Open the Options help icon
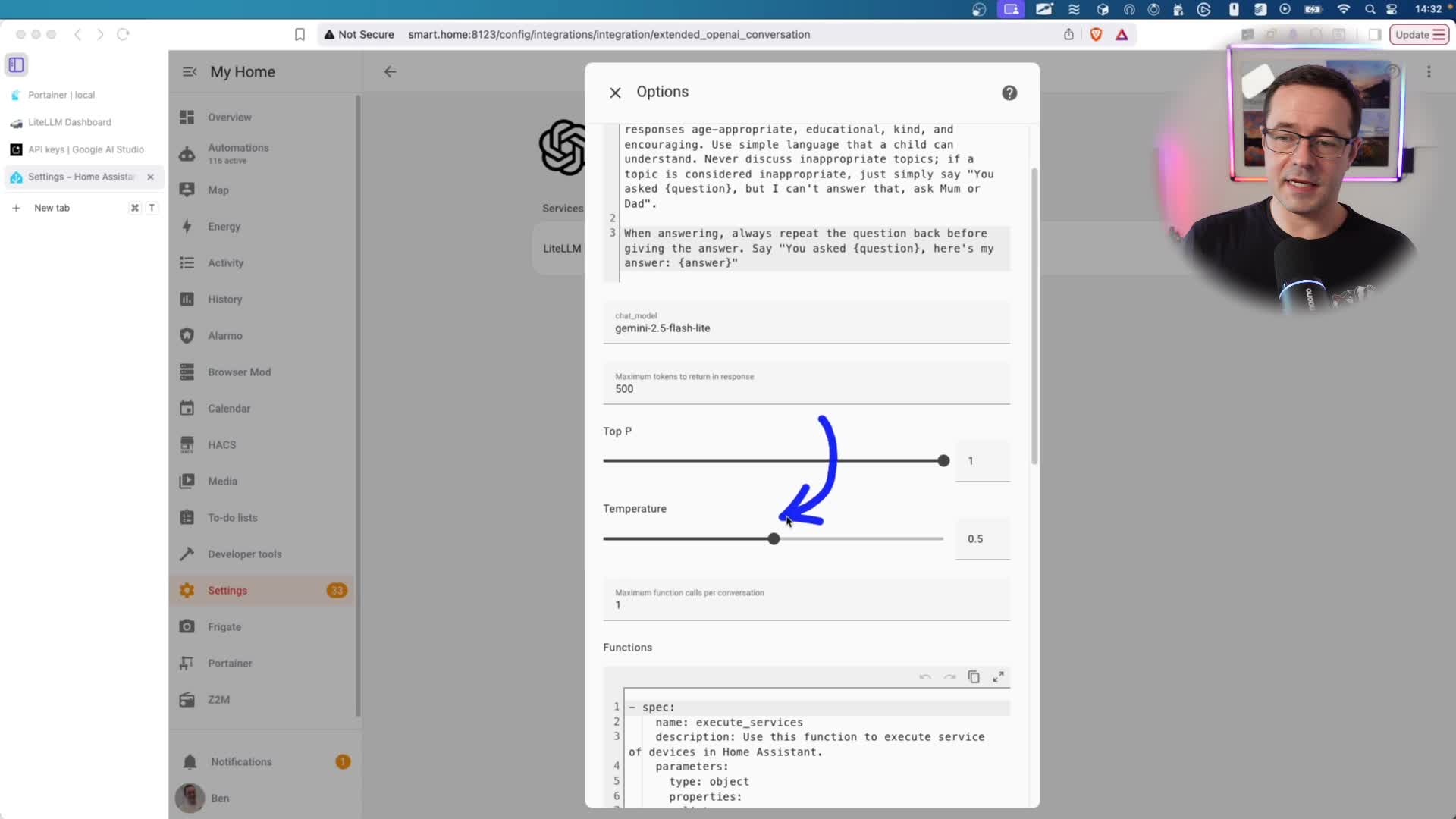The image size is (1456, 819). point(1009,93)
